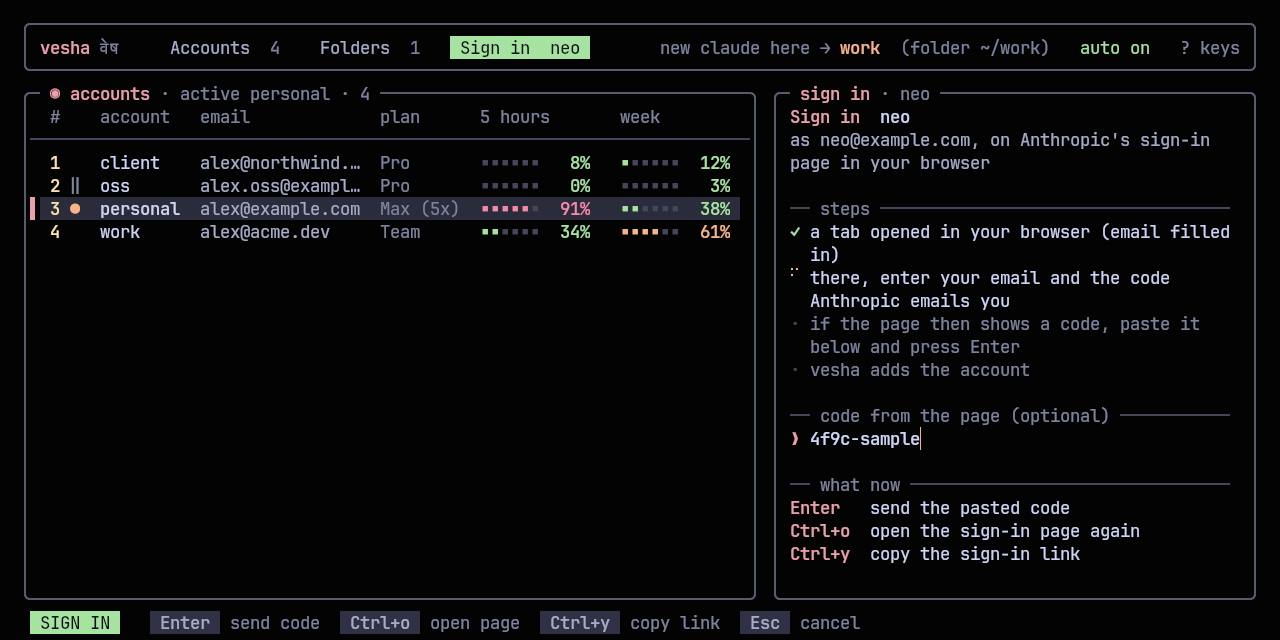Click Ctrl+o open page in footer
Viewport: 1280px width, 640px height.
click(x=430, y=623)
